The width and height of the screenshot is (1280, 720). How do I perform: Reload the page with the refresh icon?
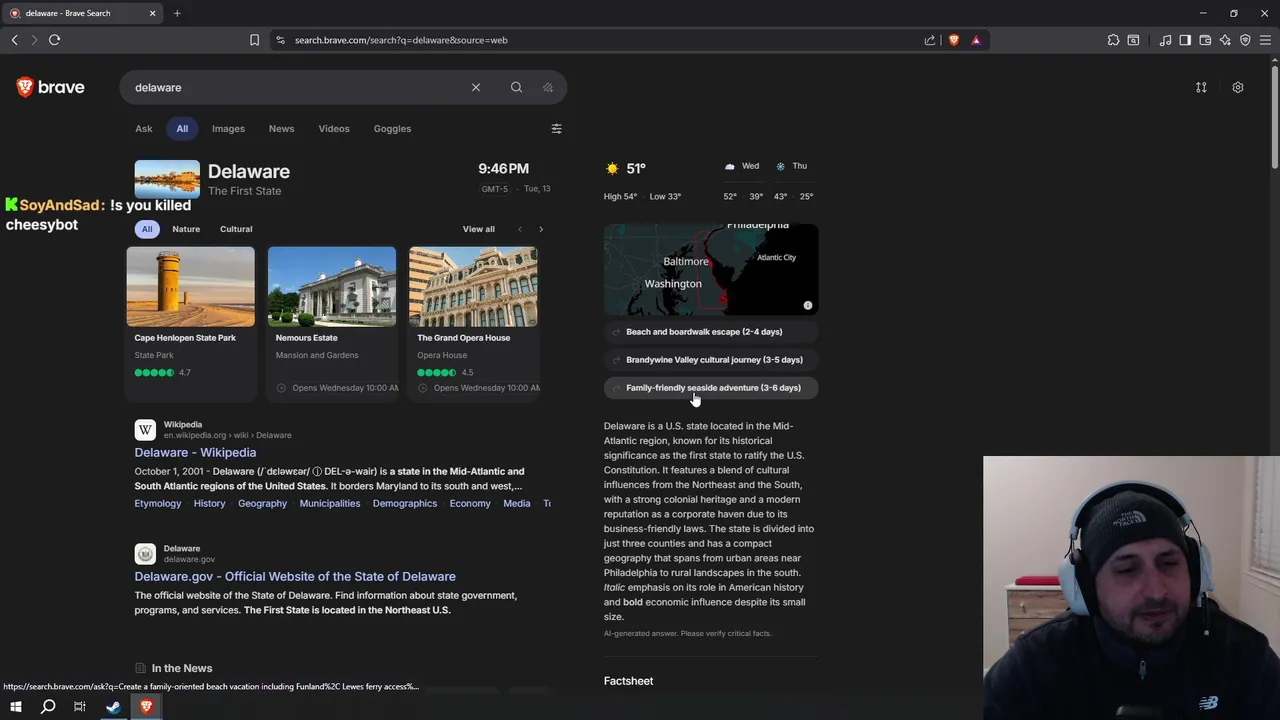(x=55, y=40)
